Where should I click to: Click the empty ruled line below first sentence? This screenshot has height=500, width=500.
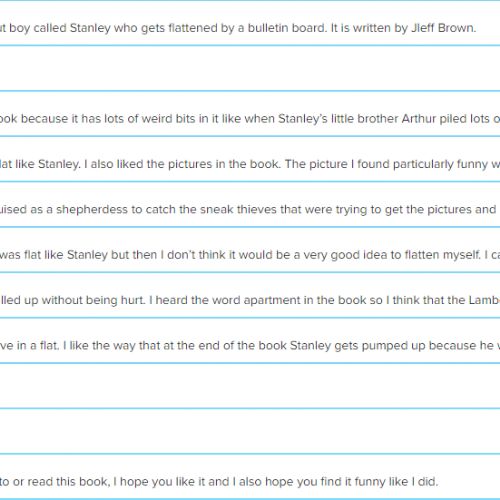(250, 68)
